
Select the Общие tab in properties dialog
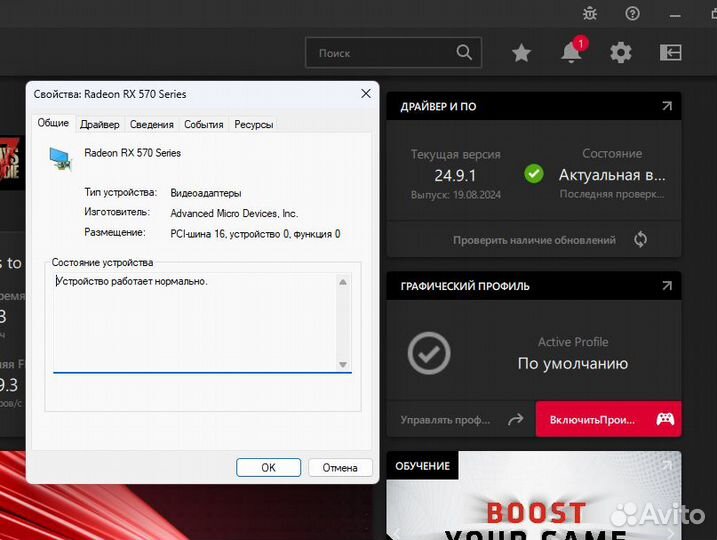click(x=53, y=123)
